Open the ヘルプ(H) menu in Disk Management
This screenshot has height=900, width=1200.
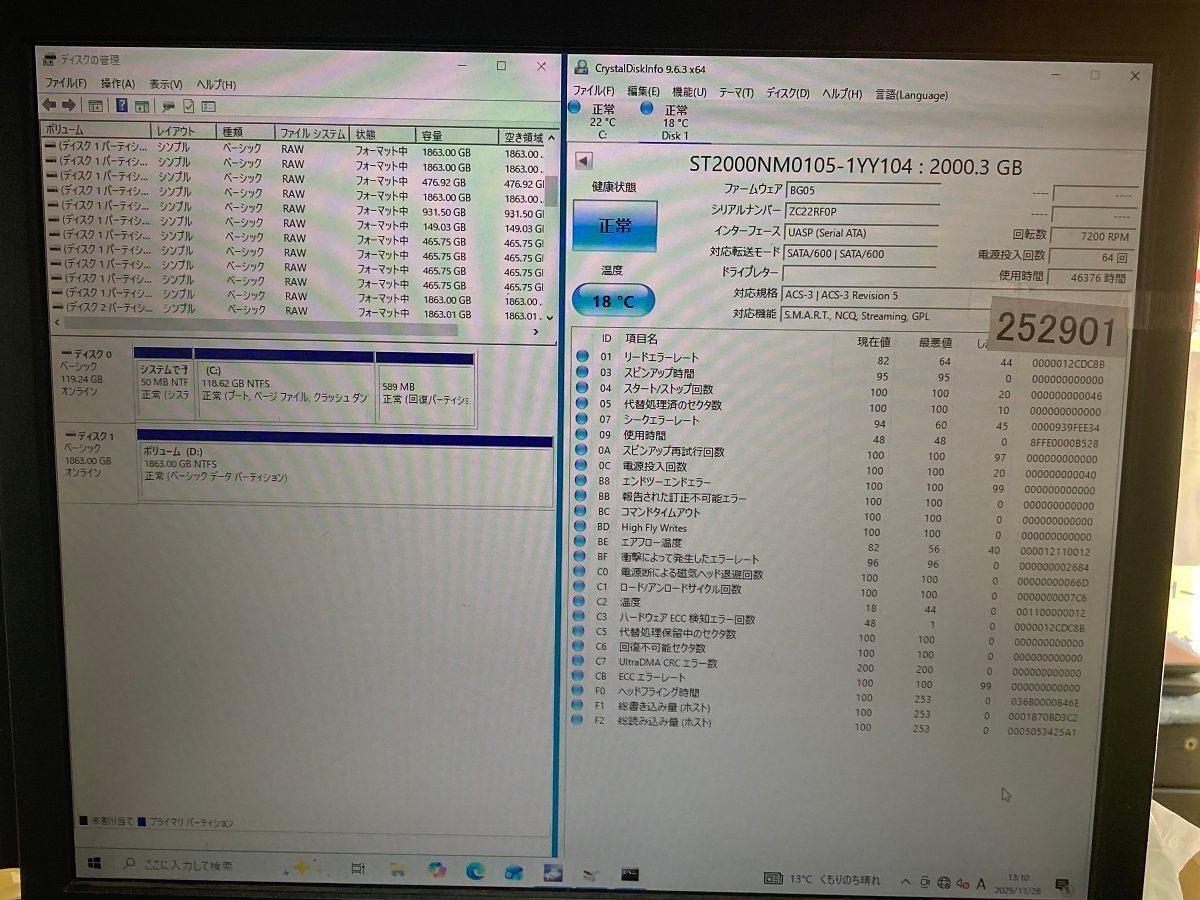coord(216,85)
